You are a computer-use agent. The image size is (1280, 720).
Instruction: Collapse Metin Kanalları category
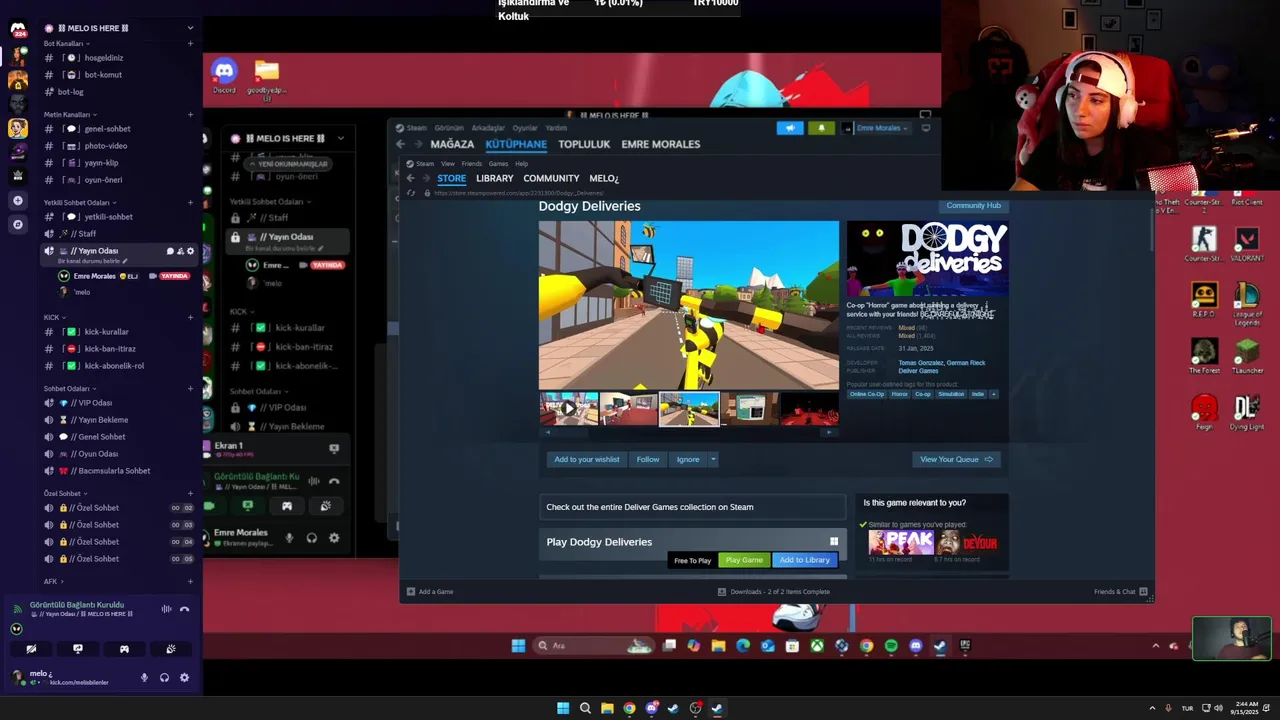70,115
